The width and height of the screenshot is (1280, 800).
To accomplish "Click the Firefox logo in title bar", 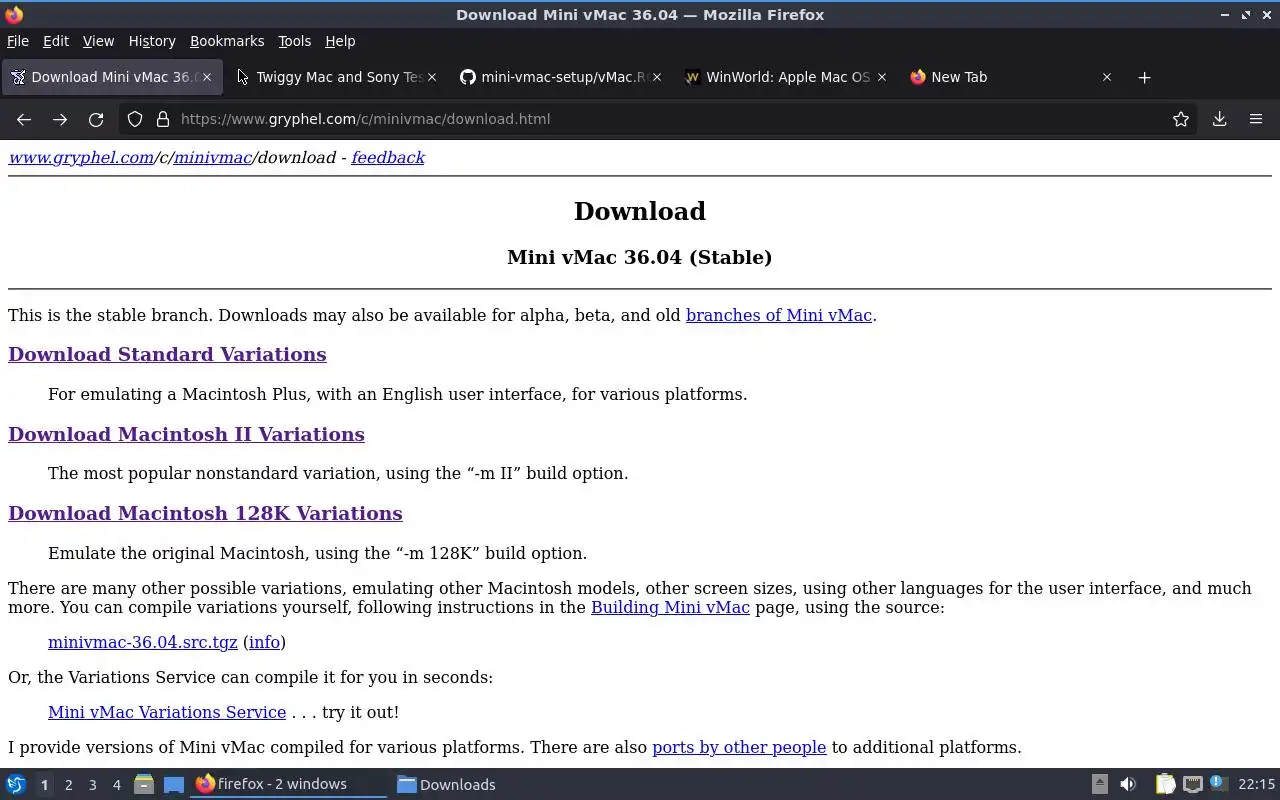I will (14, 14).
